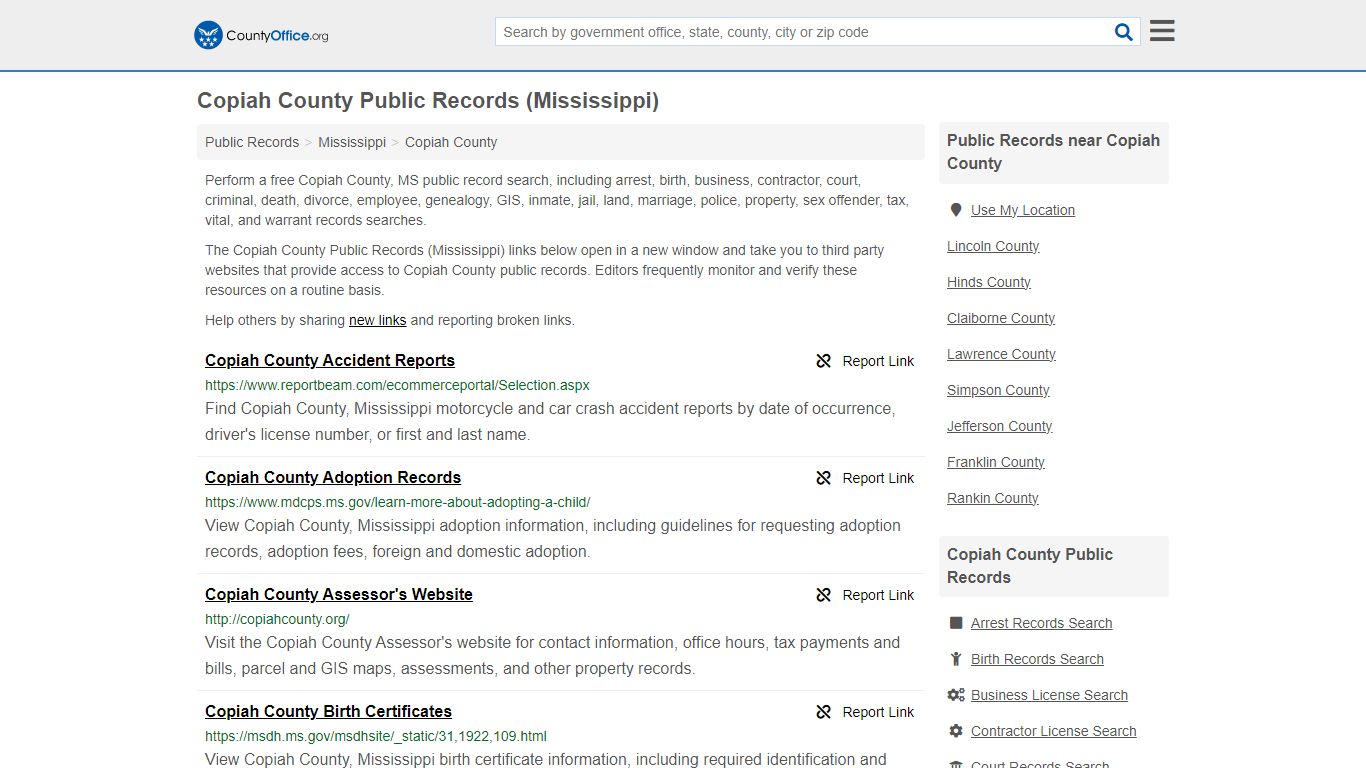
Task: Click the Accident Reports broken-link icon
Action: pyautogui.click(x=823, y=361)
